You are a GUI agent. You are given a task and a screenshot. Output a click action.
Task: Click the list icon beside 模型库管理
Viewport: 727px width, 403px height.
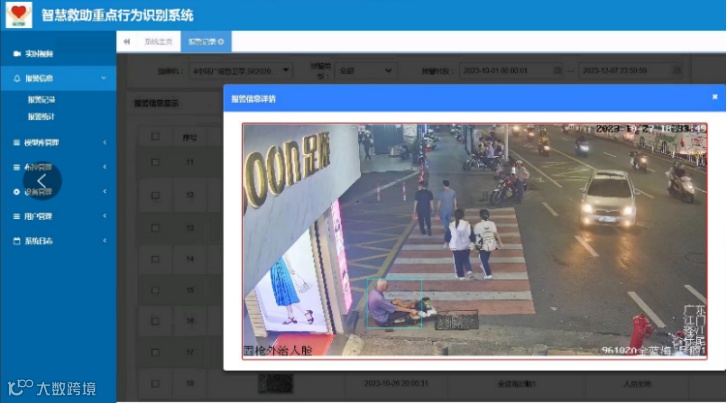click(x=17, y=142)
